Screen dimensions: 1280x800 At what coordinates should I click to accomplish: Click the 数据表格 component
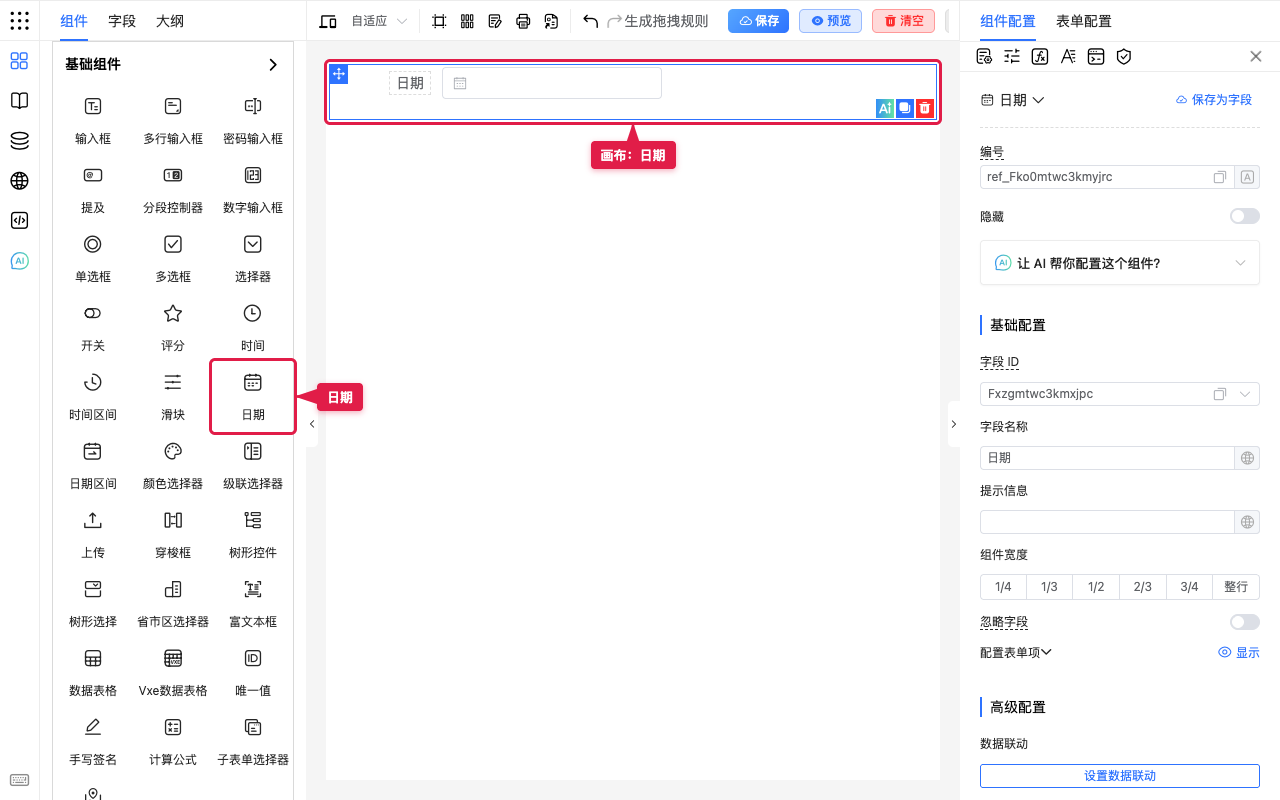coord(93,673)
